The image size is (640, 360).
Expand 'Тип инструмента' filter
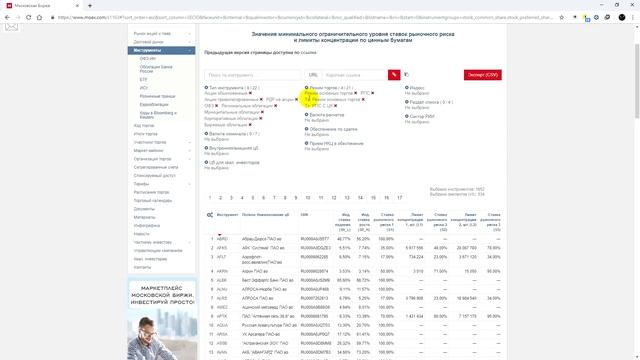point(207,88)
